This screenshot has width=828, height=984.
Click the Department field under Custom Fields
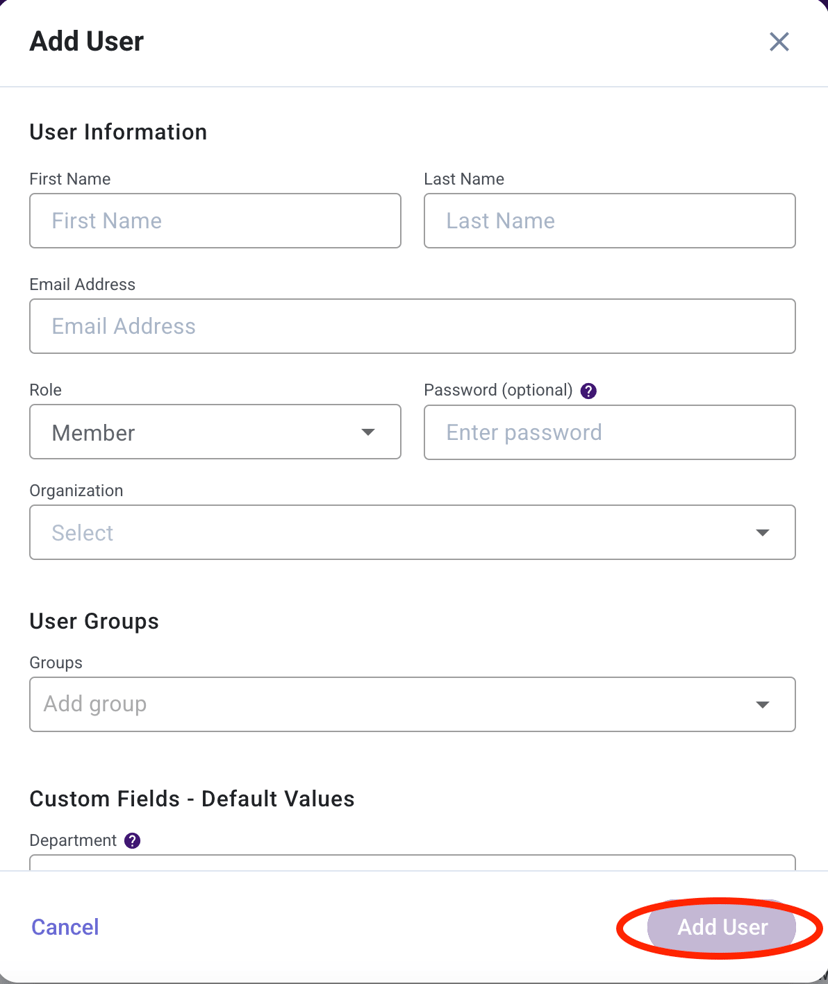(x=412, y=868)
